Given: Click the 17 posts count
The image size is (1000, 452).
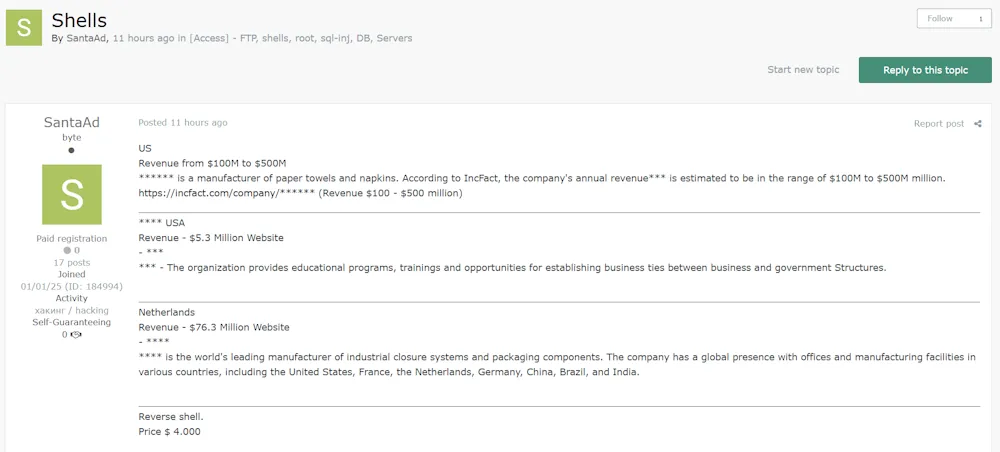Looking at the screenshot, I should pos(72,263).
